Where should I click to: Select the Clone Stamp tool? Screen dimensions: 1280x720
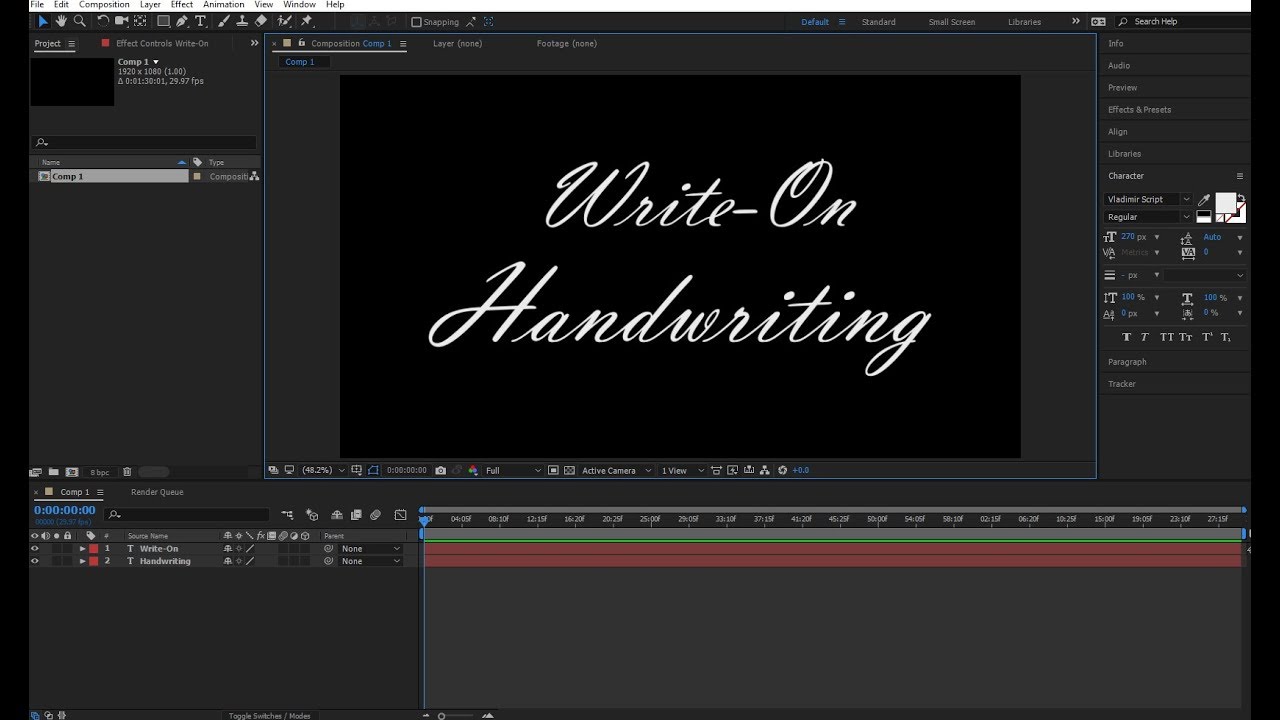(241, 21)
